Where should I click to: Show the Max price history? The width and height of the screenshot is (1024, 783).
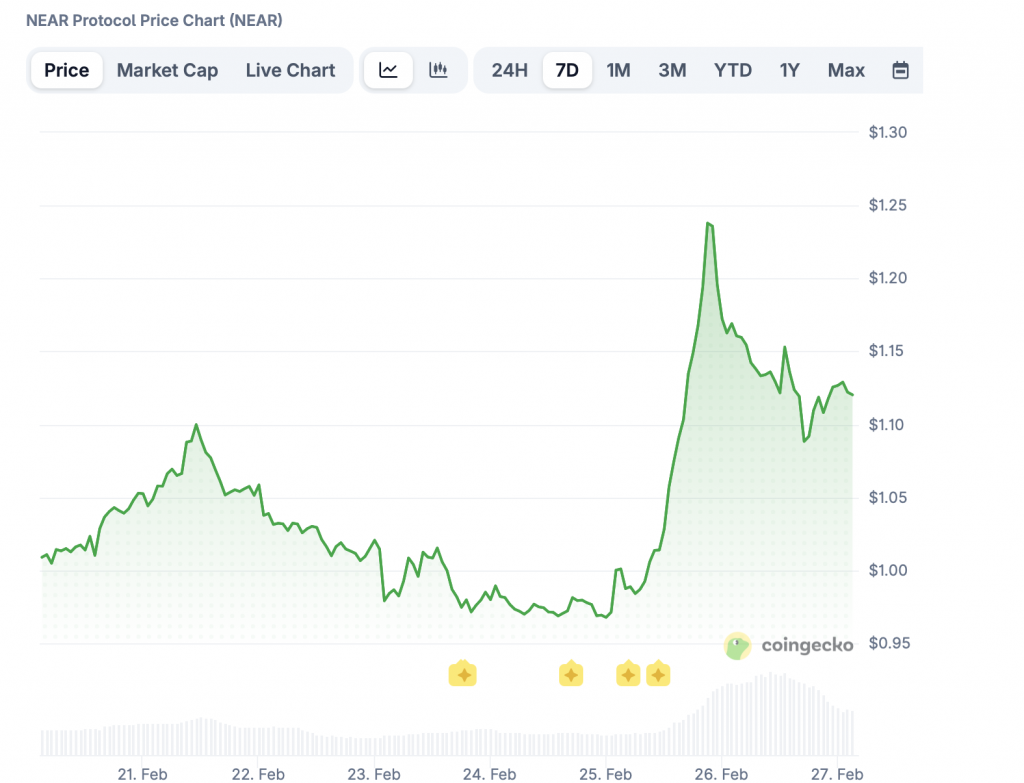[846, 70]
